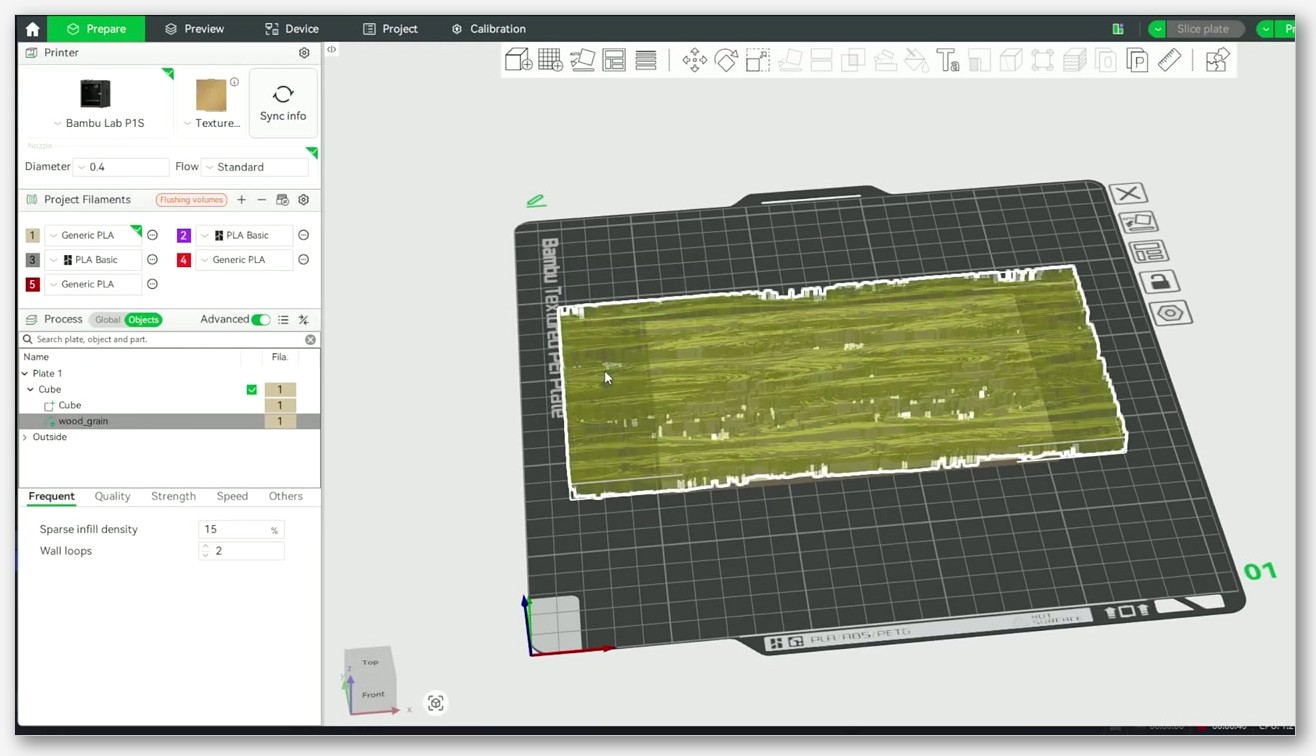Click the Slice plate button
The image size is (1316, 756).
1203,29
